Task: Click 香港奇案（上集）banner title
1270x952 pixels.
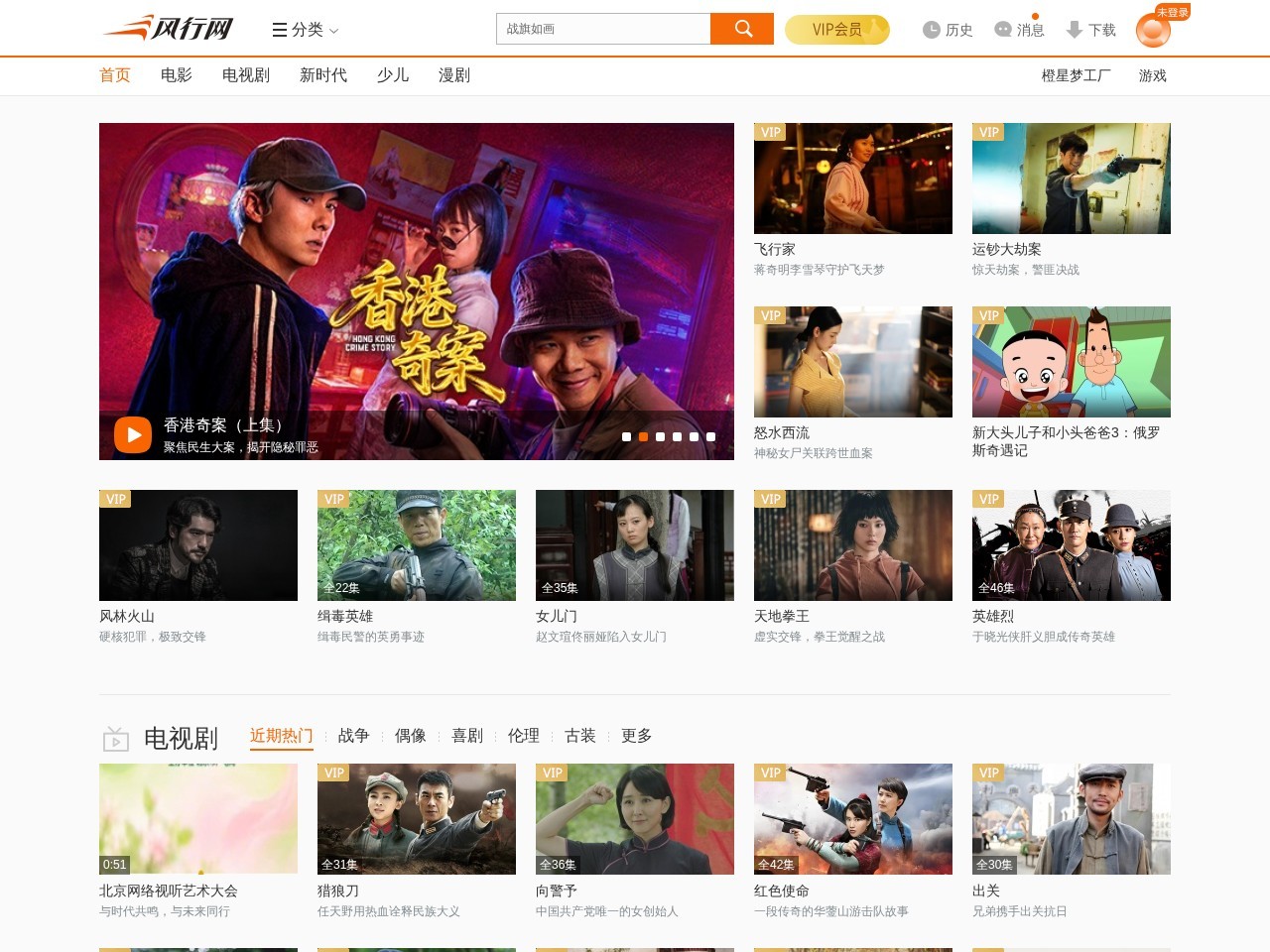Action: [x=227, y=425]
